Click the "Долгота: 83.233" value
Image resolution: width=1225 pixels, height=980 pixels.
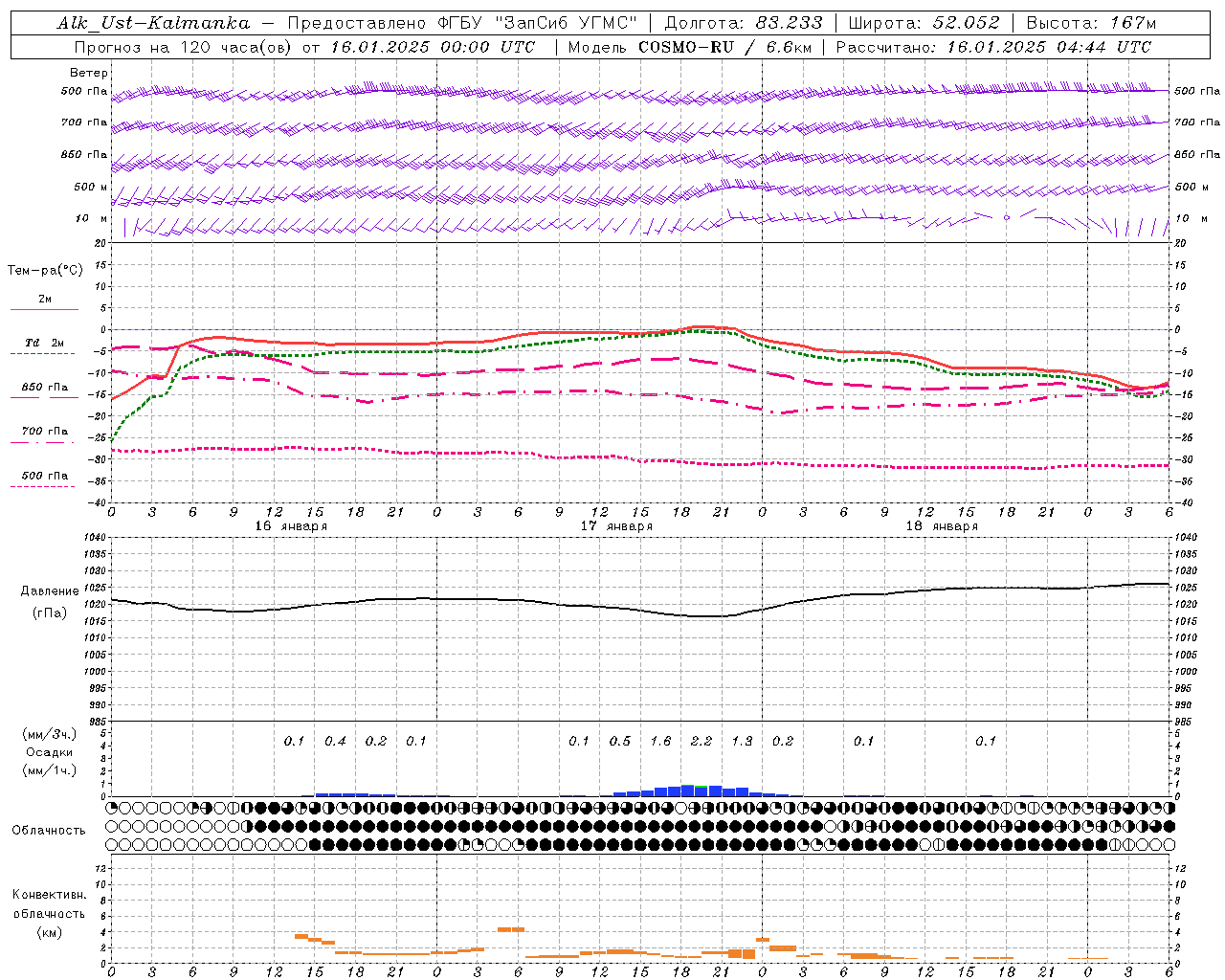tap(744, 23)
